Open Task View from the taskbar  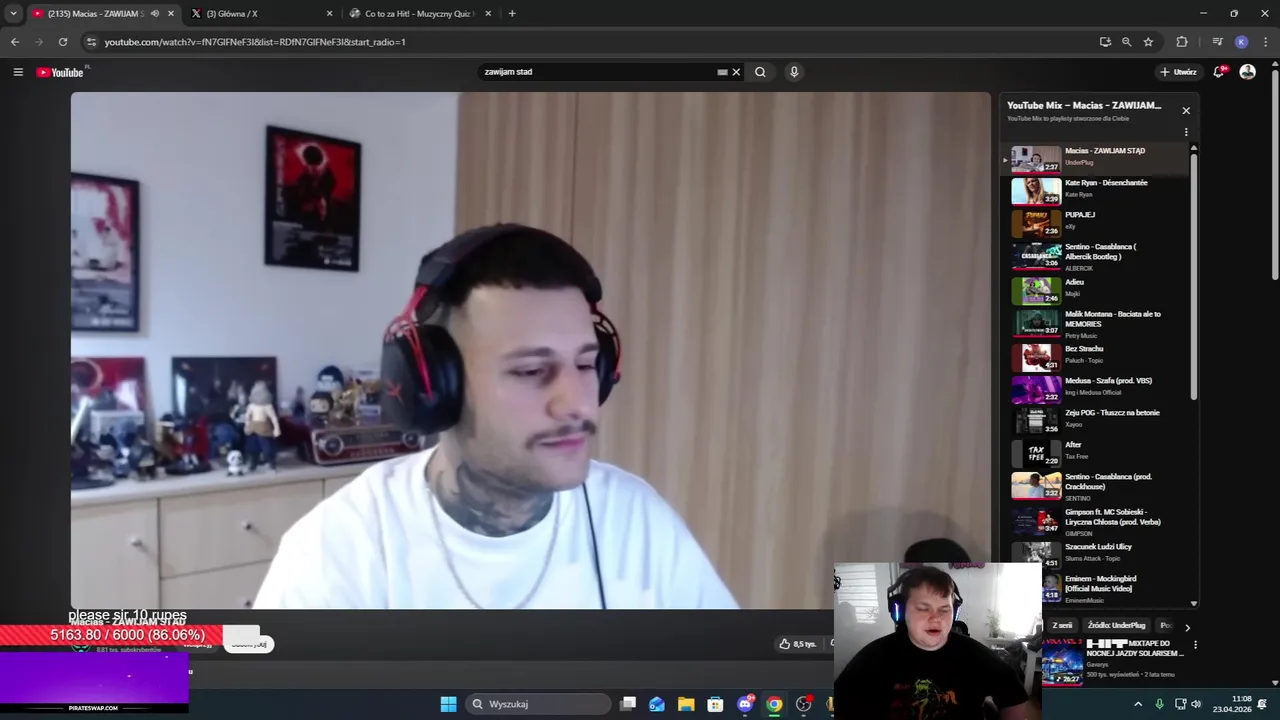[628, 704]
